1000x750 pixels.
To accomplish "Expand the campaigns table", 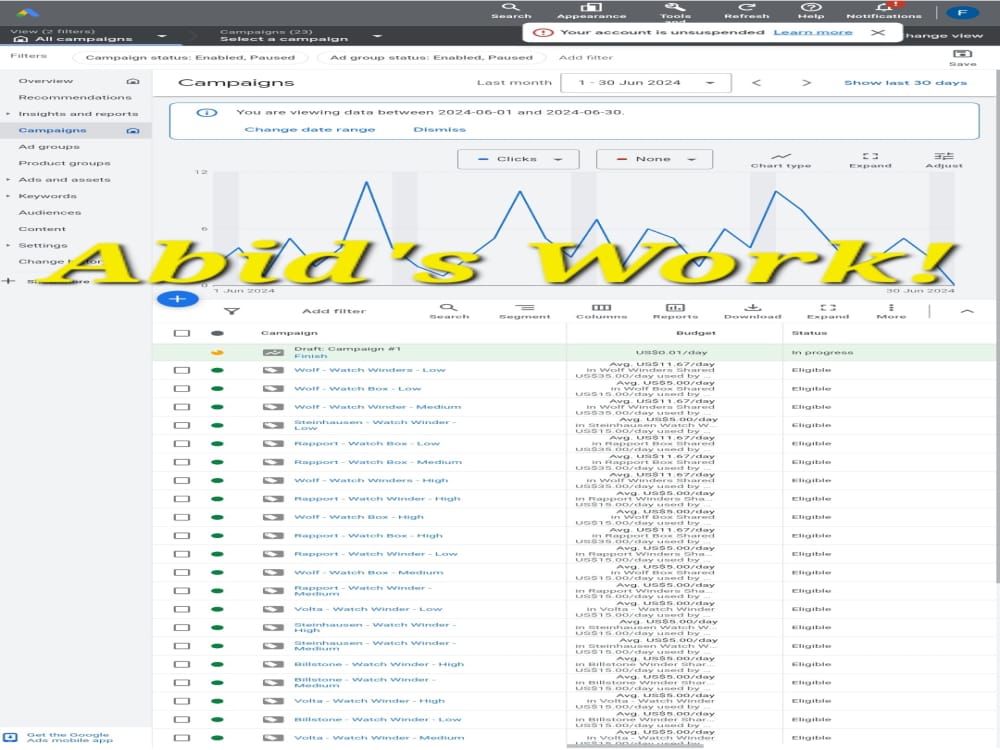I will tap(828, 311).
